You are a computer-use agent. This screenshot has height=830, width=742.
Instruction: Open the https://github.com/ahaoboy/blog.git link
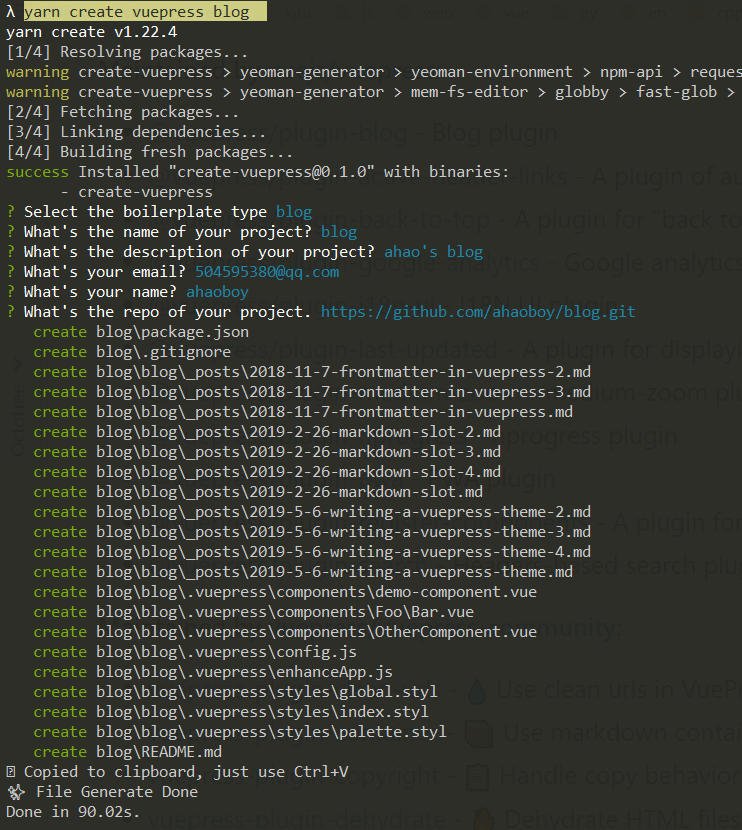pyautogui.click(x=478, y=312)
